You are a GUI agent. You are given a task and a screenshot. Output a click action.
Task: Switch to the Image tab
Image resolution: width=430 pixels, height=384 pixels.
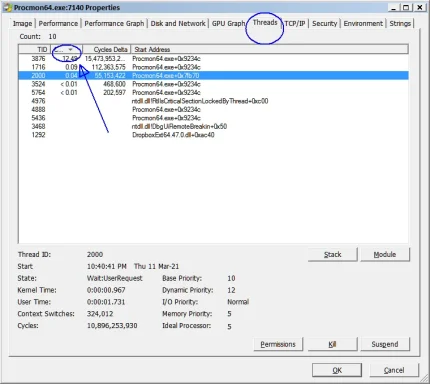point(22,24)
